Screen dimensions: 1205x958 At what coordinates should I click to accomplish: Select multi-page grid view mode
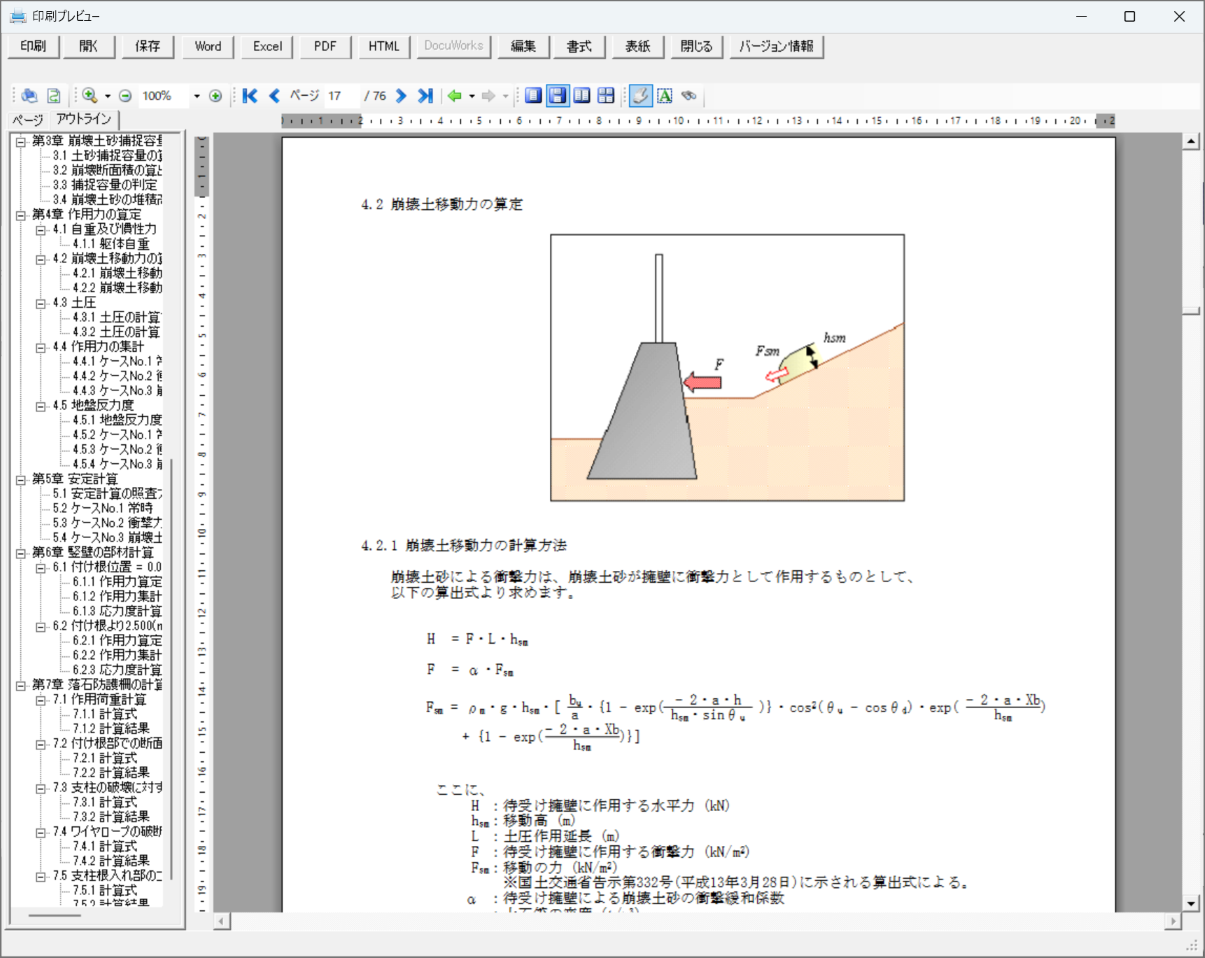[x=605, y=96]
